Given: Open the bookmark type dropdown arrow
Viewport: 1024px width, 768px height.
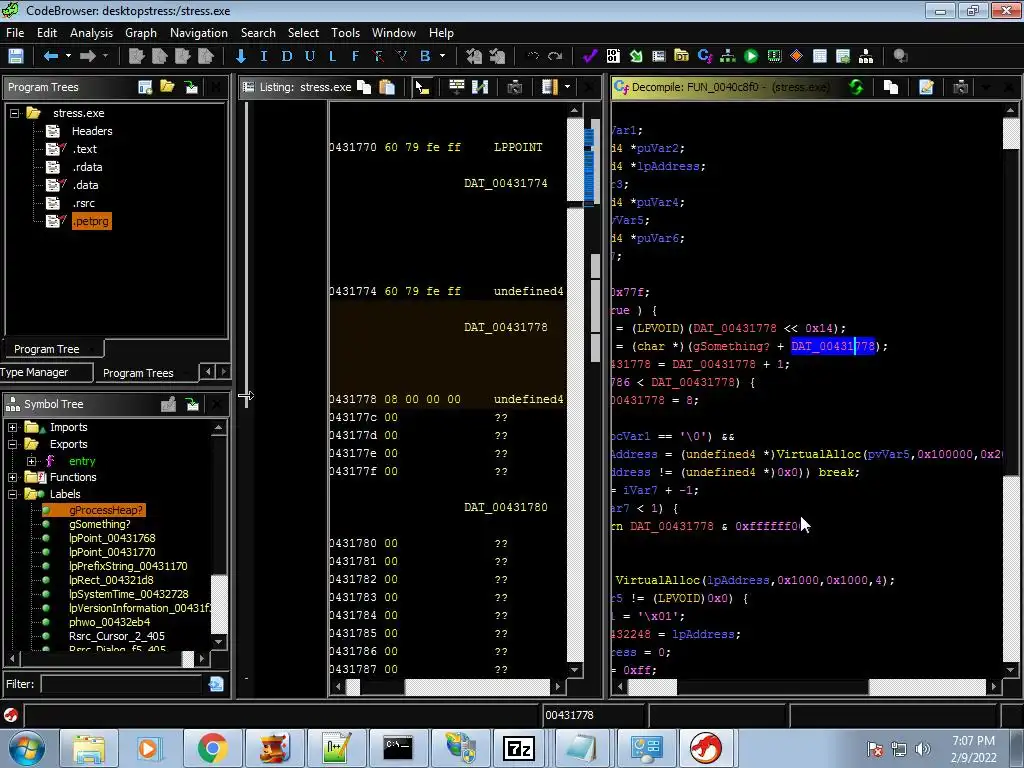Looking at the screenshot, I should tap(443, 56).
